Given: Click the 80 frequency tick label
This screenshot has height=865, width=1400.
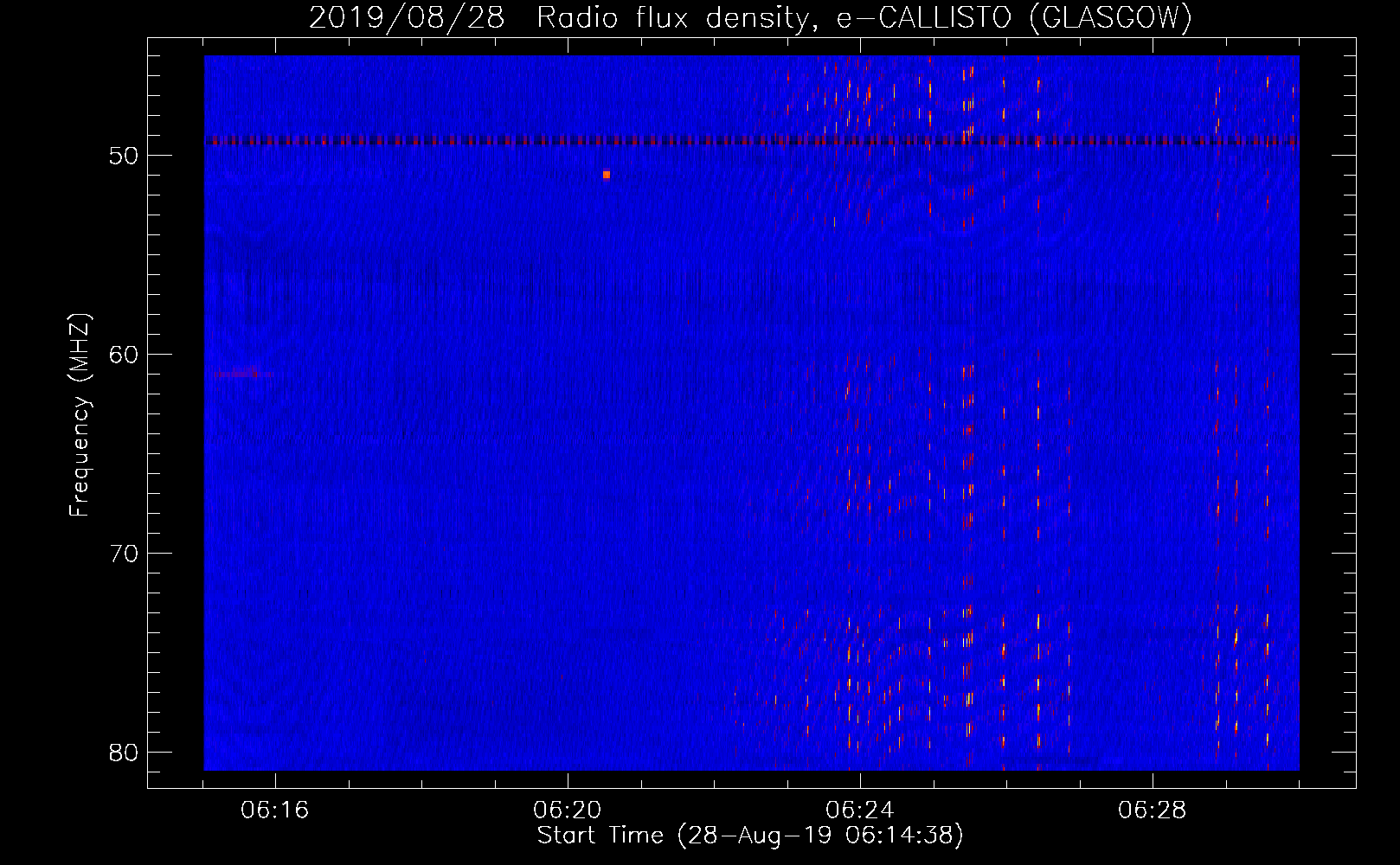Looking at the screenshot, I should pyautogui.click(x=125, y=753).
